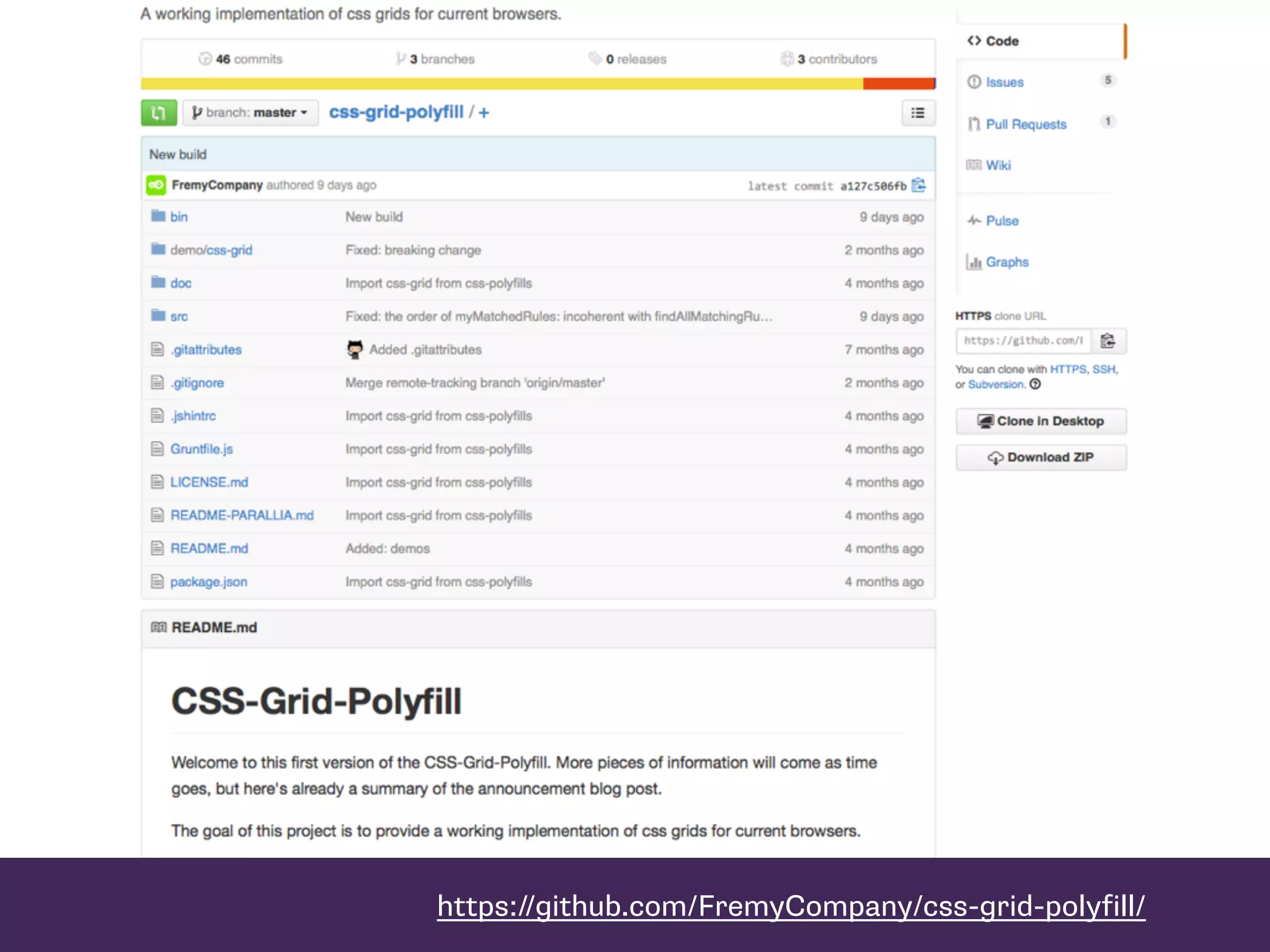Switch clone URL to Subversion
The image size is (1270, 952).
point(996,384)
